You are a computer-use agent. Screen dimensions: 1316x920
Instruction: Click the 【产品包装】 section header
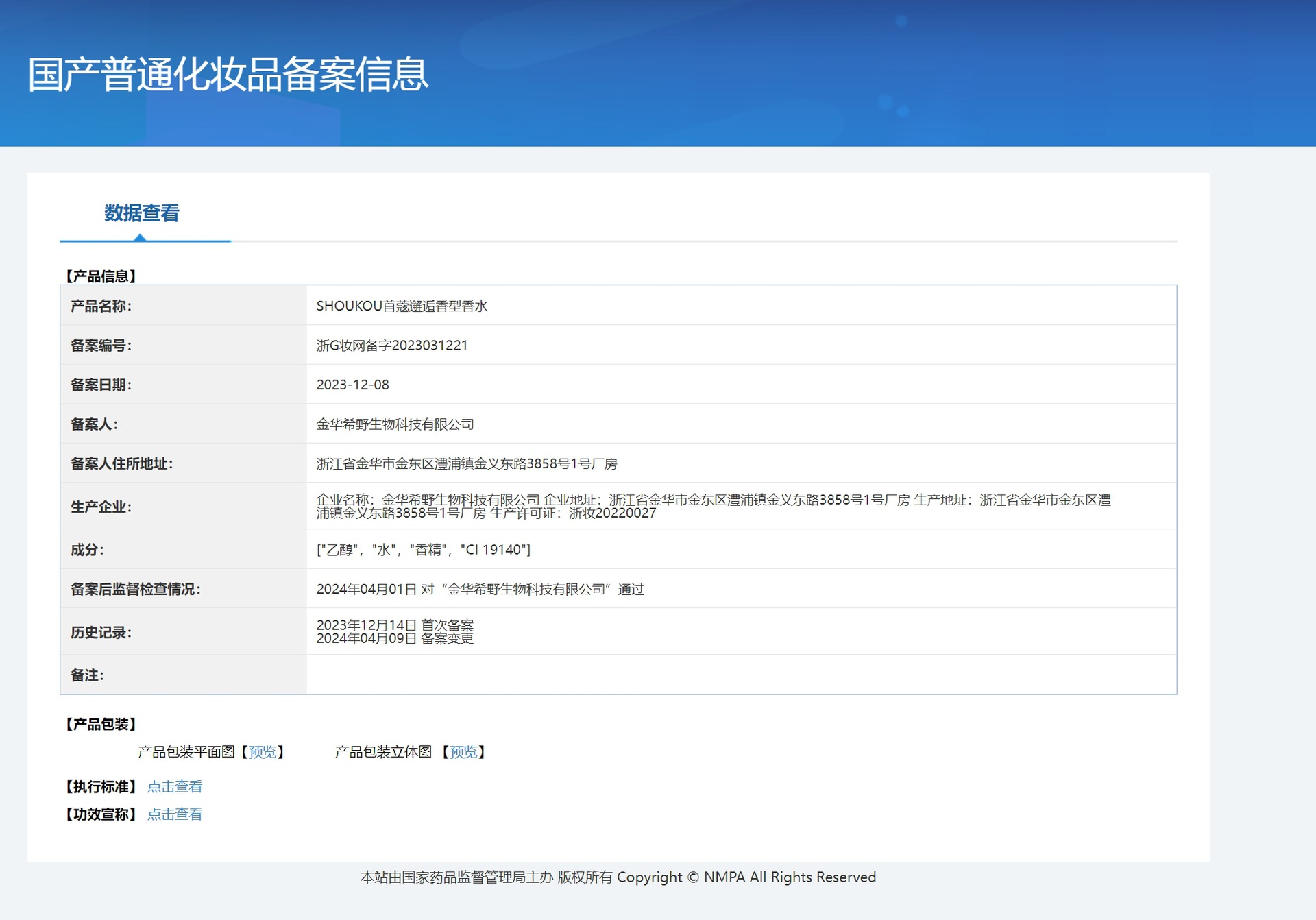pyautogui.click(x=99, y=724)
